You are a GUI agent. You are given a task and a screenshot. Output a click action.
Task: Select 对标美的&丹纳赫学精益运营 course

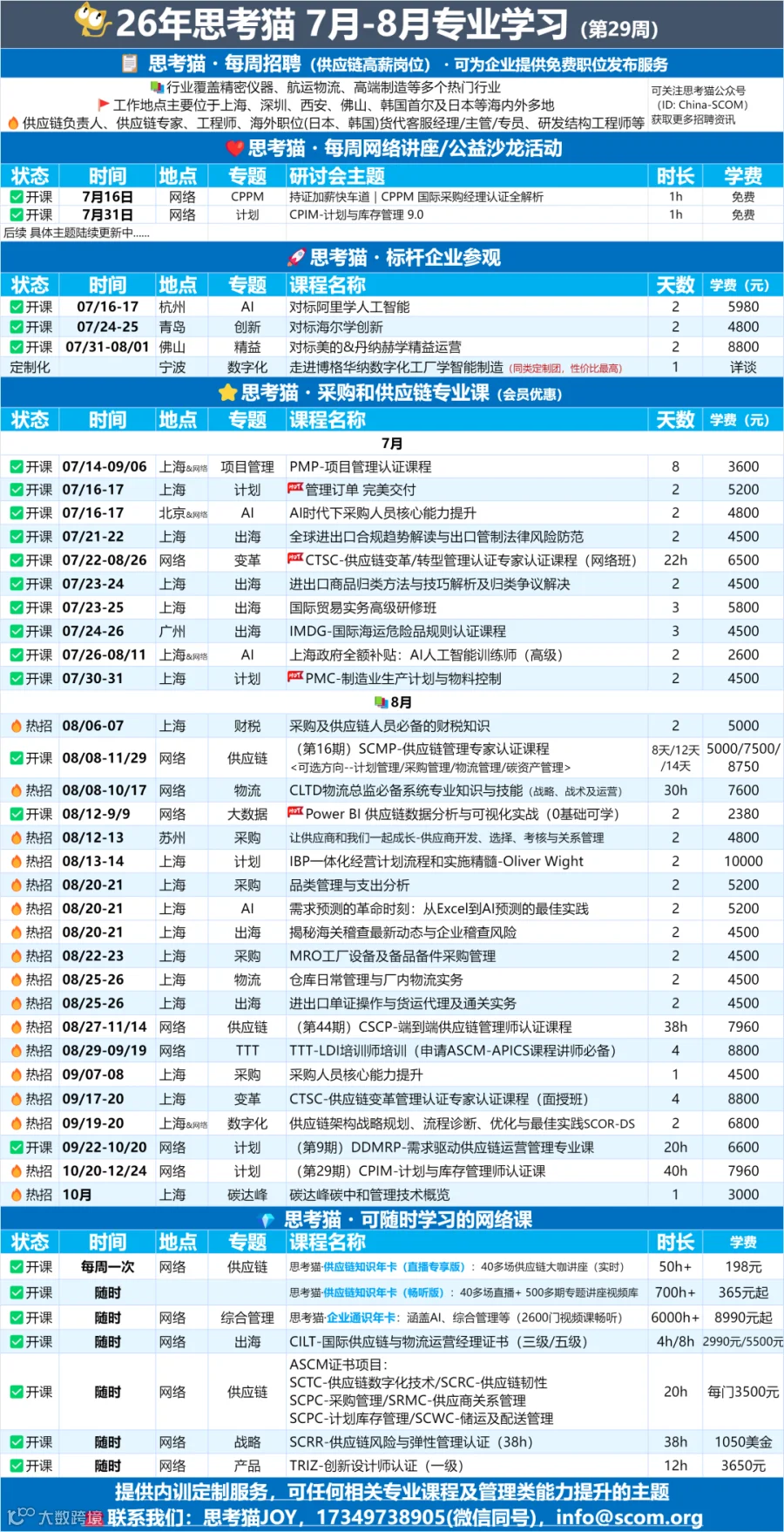click(375, 347)
